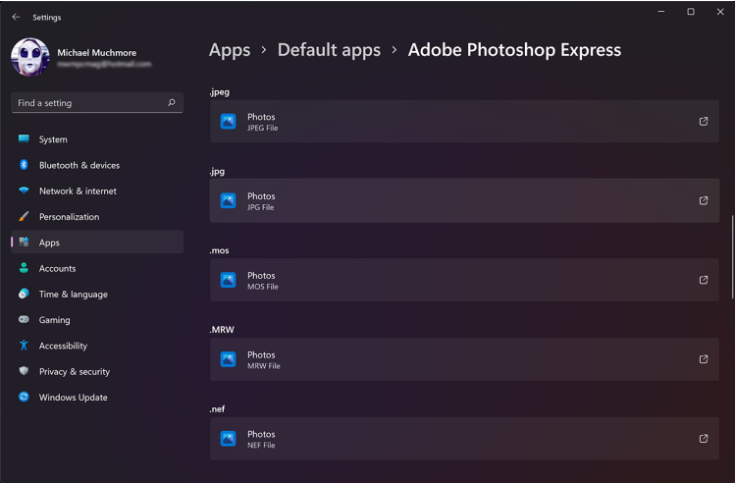Open Gaming settings
This screenshot has height=483, width=735.
pyautogui.click(x=97, y=320)
